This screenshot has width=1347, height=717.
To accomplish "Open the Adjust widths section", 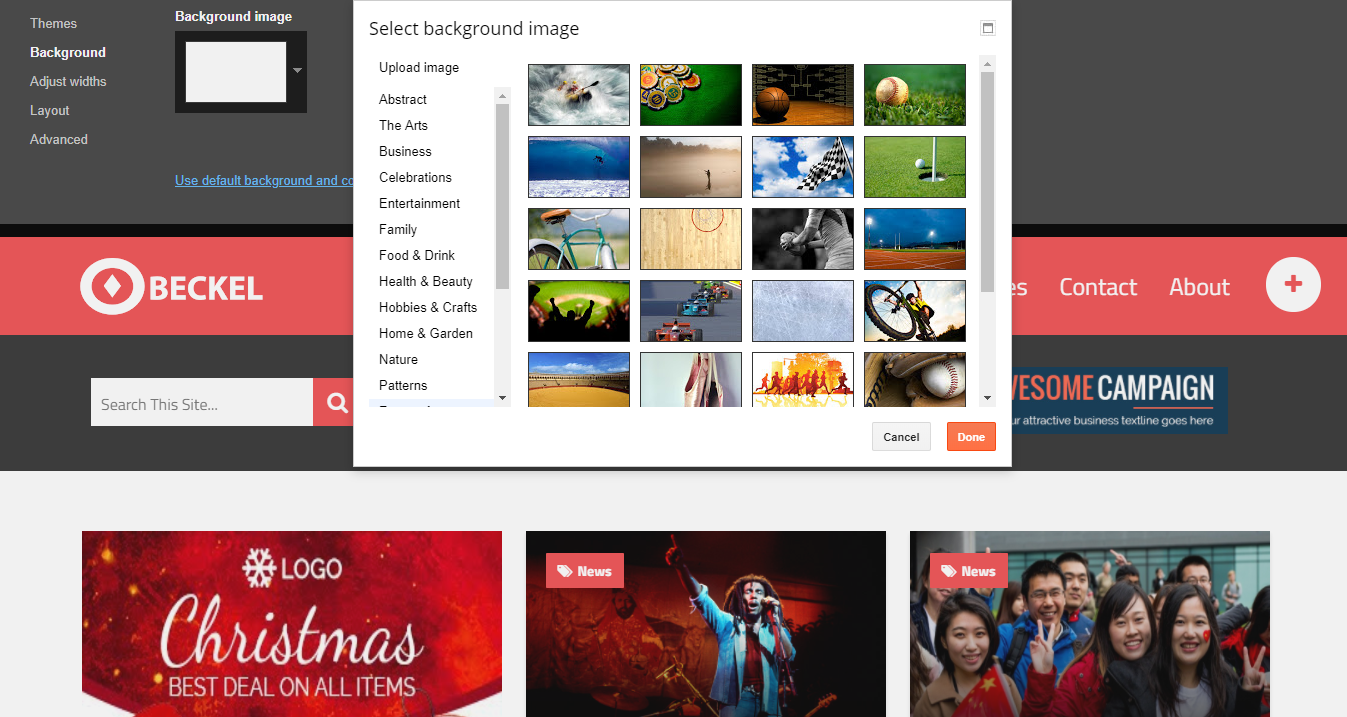I will (68, 81).
